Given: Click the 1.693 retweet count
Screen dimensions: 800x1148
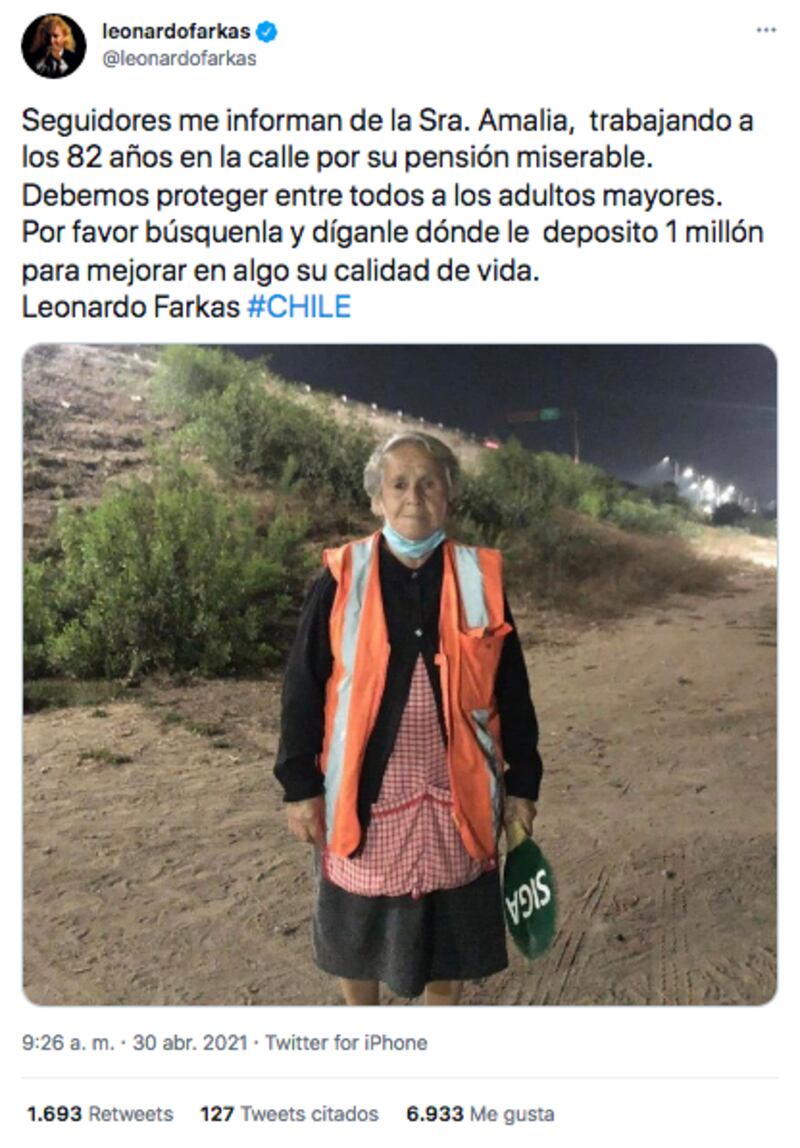Looking at the screenshot, I should coord(54,1114).
